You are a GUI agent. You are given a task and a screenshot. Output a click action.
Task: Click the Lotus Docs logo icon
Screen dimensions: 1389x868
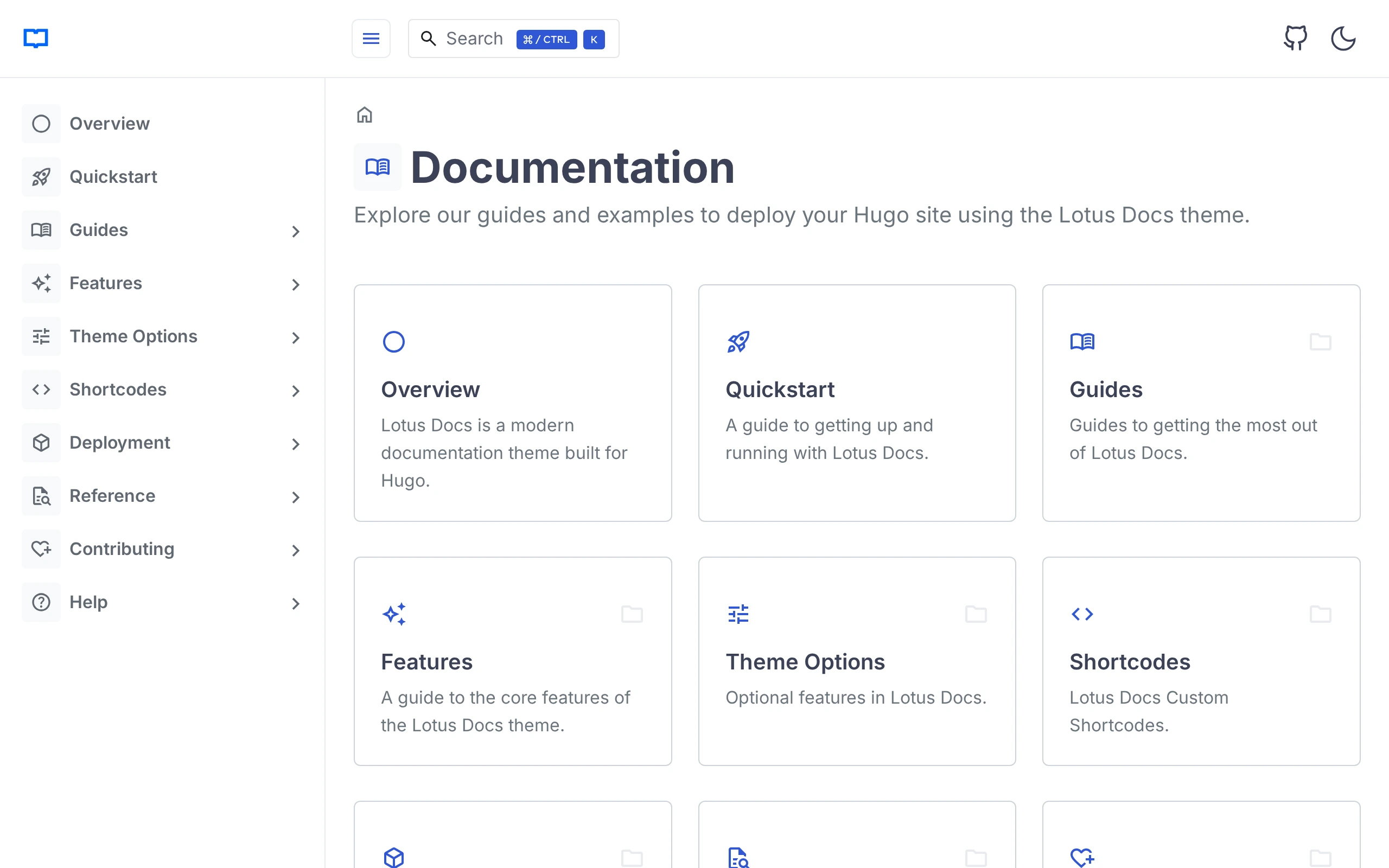(x=36, y=39)
